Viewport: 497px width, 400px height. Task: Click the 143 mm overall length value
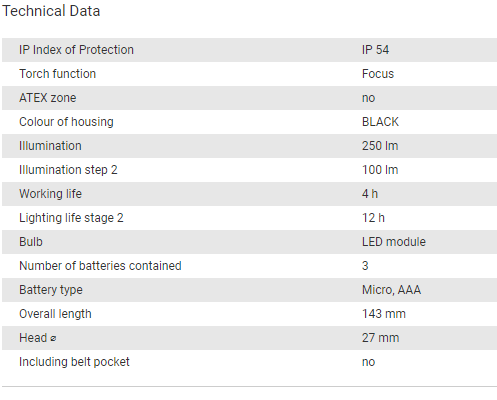[384, 314]
